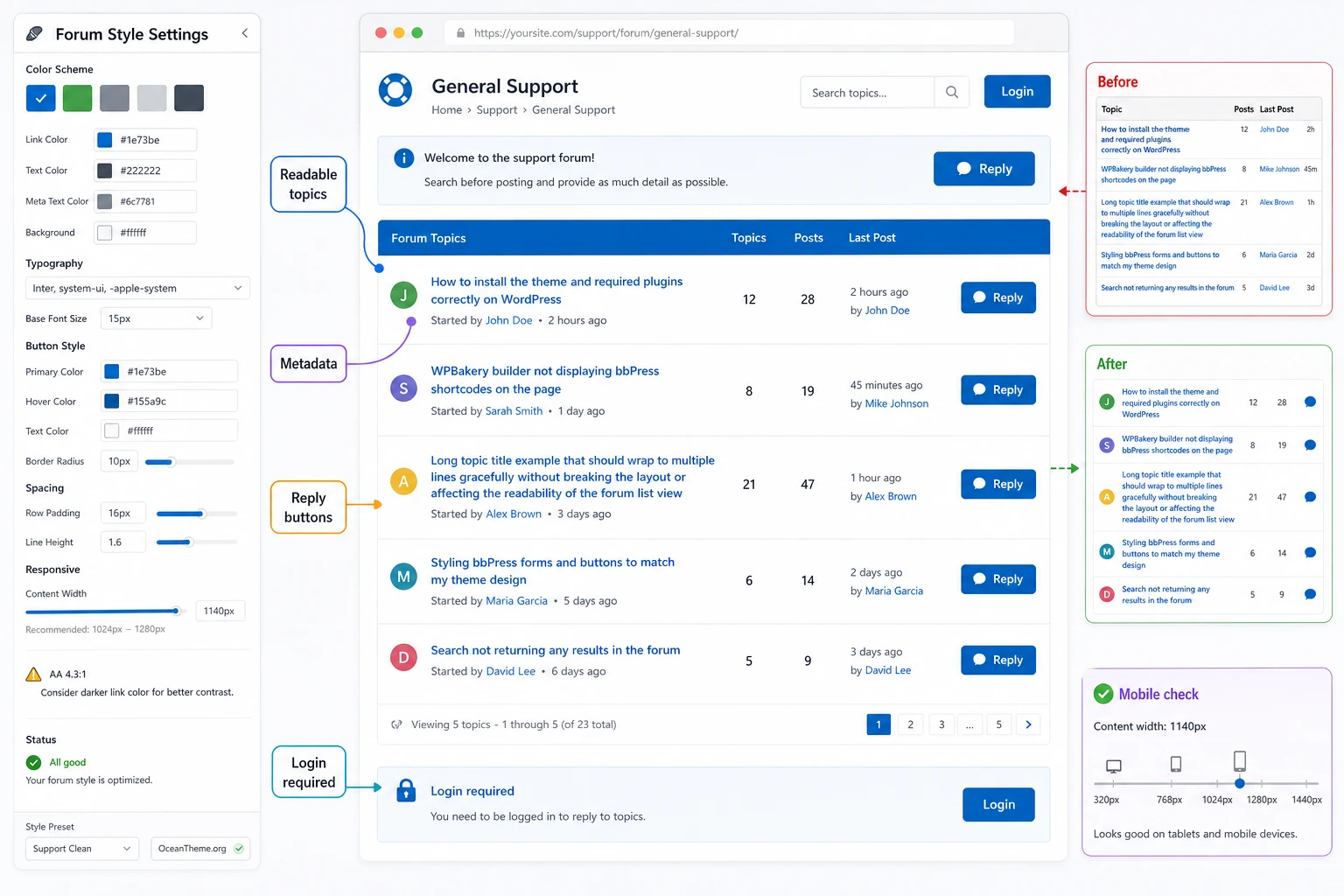Adjust the Row Padding slider

pyautogui.click(x=196, y=514)
